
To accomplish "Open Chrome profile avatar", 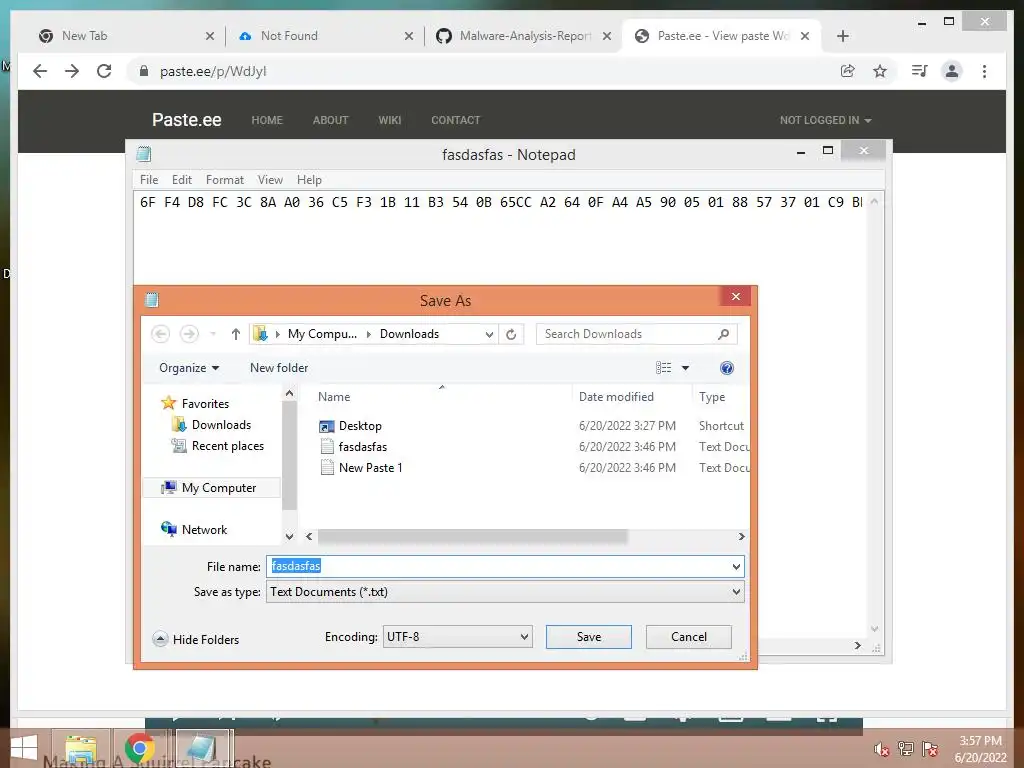I will pos(952,71).
